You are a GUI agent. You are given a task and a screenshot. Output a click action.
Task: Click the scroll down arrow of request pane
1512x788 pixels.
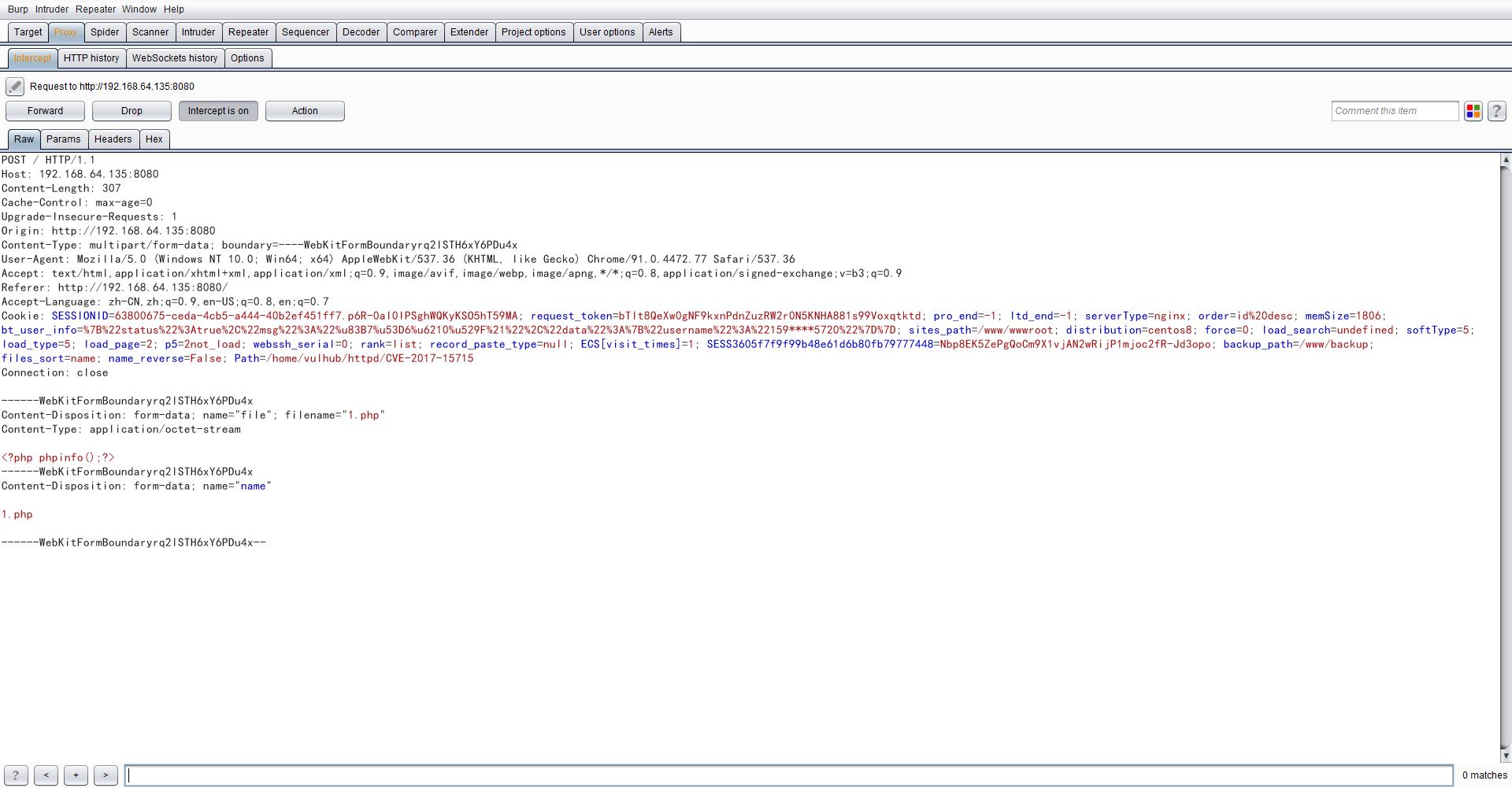1505,756
